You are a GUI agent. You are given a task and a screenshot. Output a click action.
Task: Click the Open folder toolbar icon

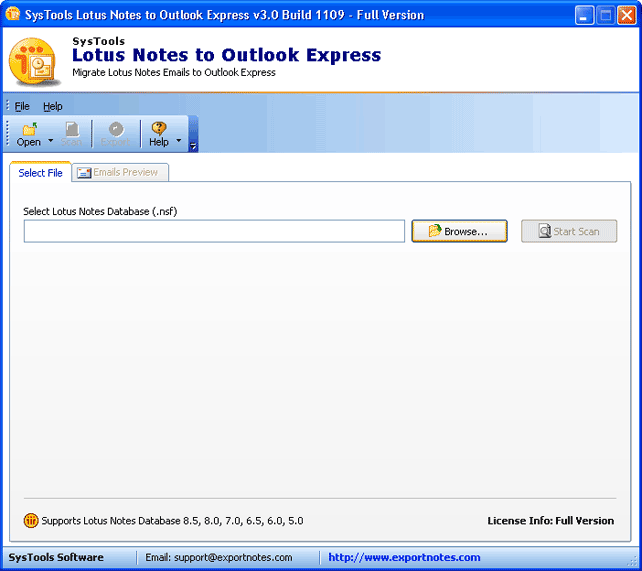(29, 129)
